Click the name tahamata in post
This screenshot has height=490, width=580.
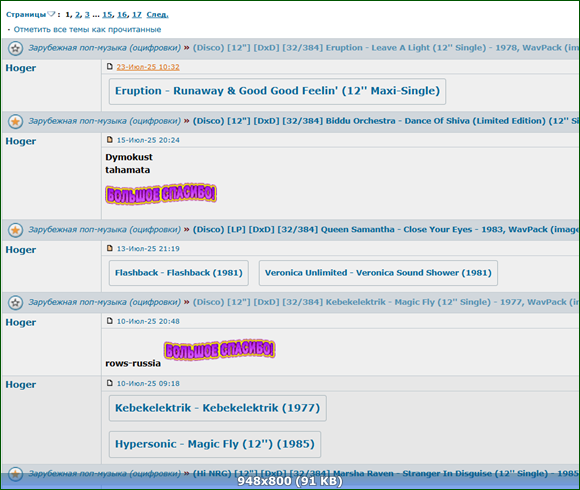coord(128,170)
